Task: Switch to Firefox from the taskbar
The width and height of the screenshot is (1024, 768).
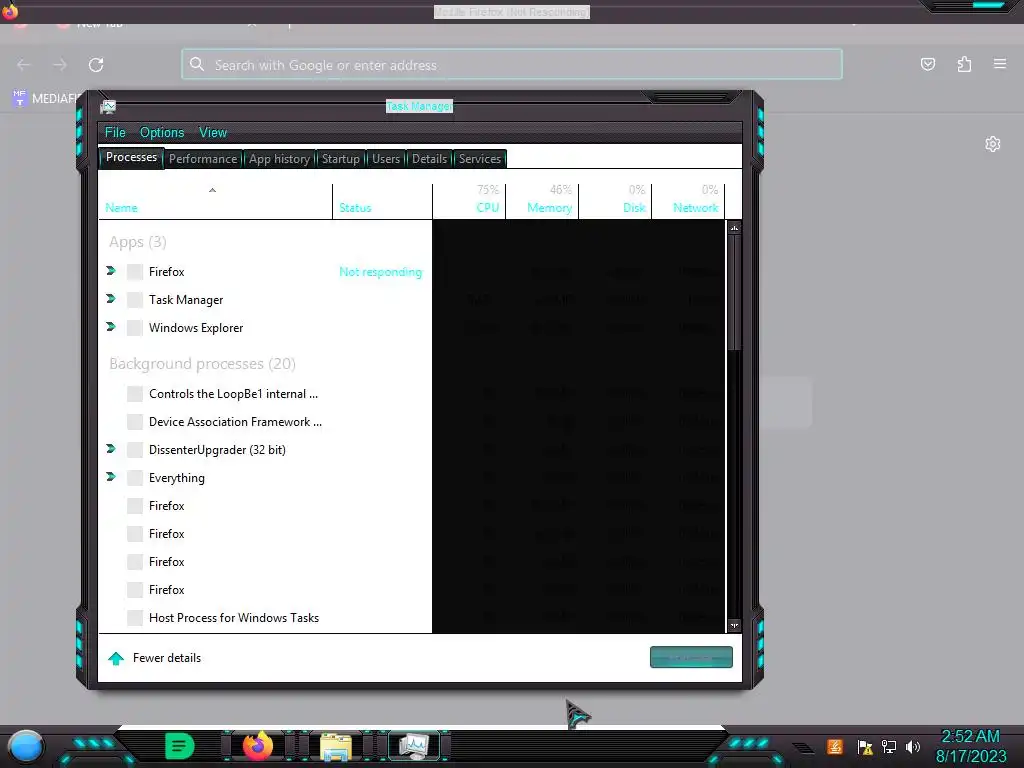Action: pos(258,746)
